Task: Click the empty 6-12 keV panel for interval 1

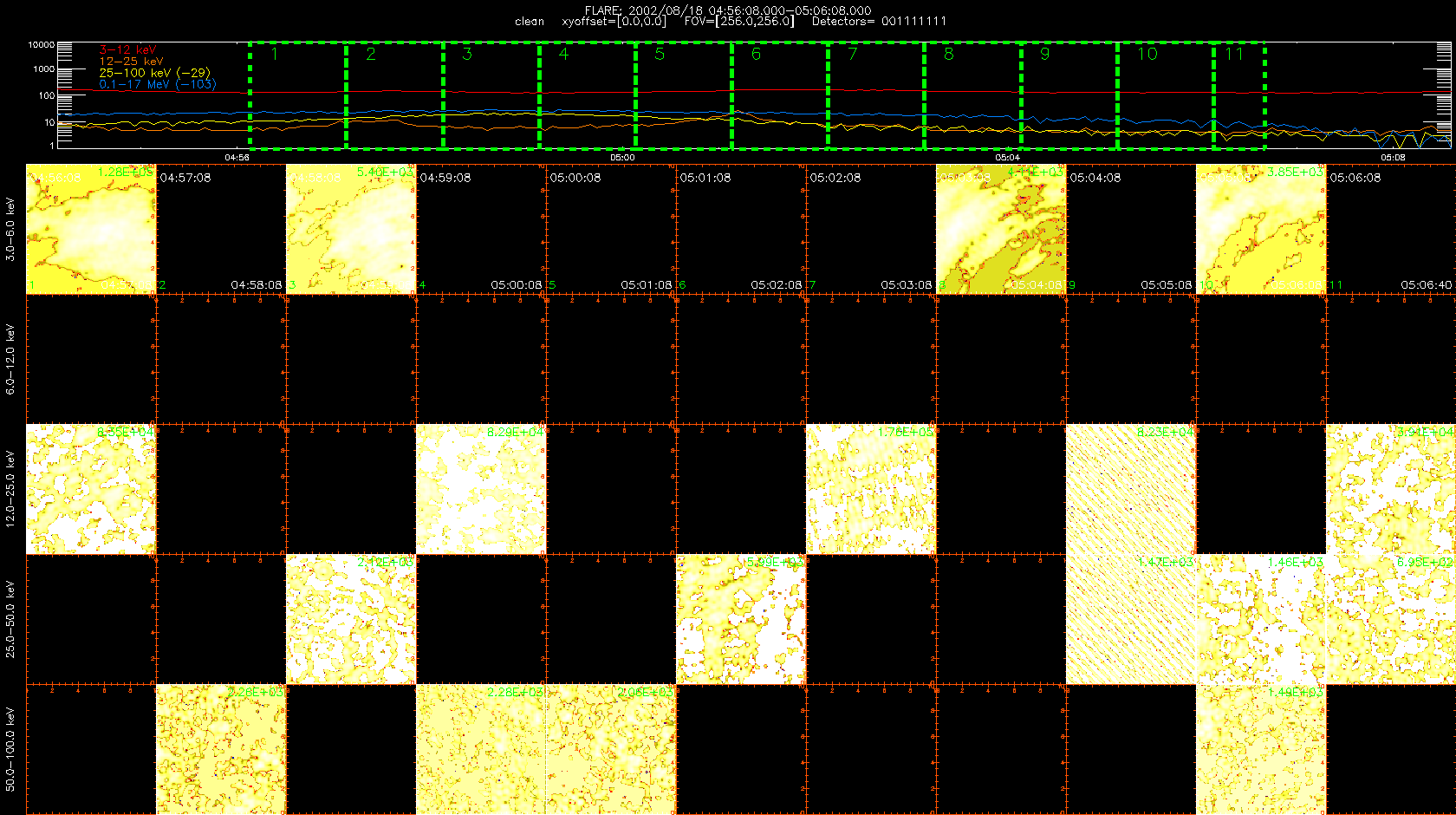Action: coord(91,359)
